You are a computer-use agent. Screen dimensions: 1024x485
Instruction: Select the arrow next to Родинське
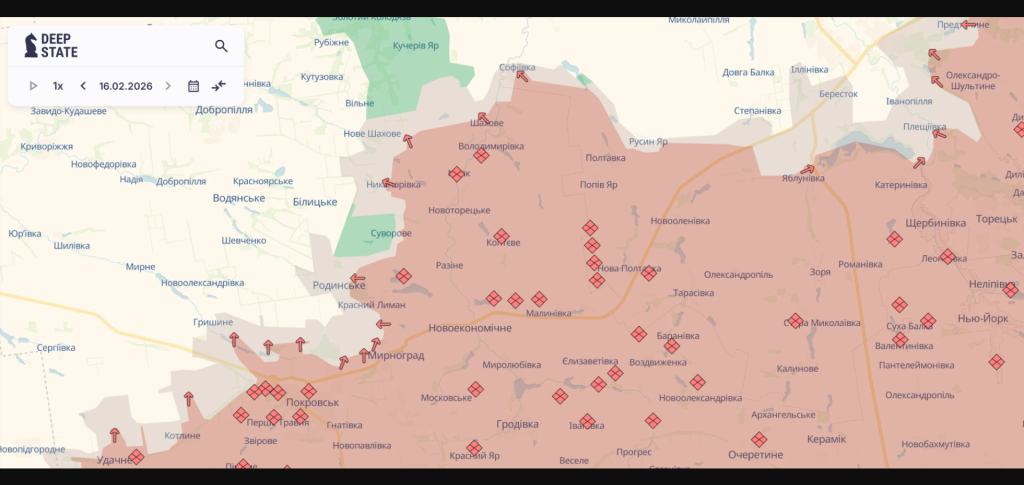point(357,279)
